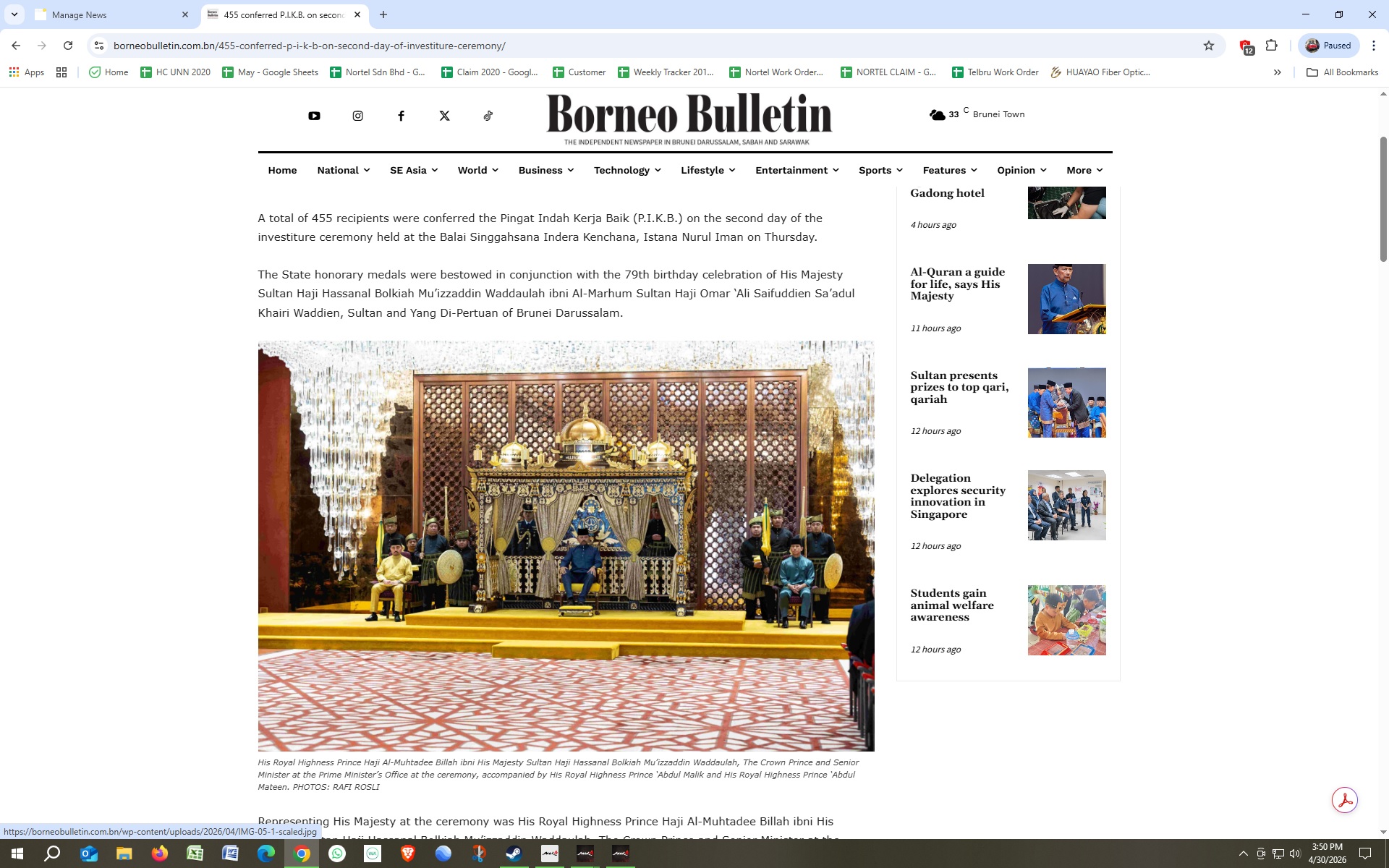Open Borneo Bulletin YouTube channel icon
Image resolution: width=1389 pixels, height=868 pixels.
point(314,116)
